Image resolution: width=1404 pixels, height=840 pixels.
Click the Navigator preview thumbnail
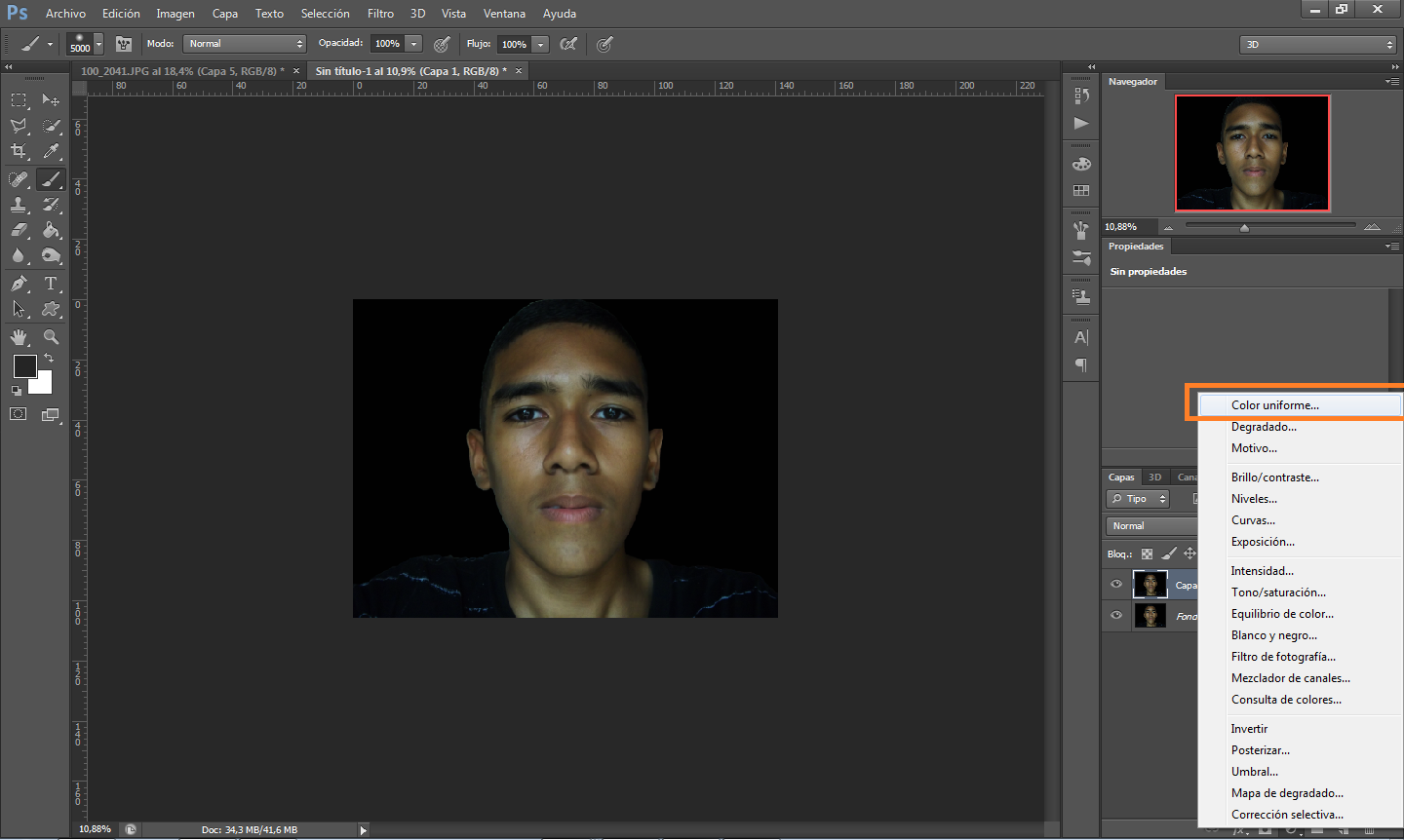[x=1253, y=153]
